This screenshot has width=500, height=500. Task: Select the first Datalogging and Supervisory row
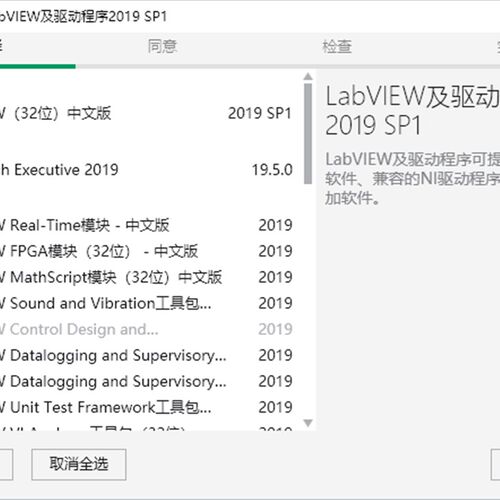click(147, 355)
